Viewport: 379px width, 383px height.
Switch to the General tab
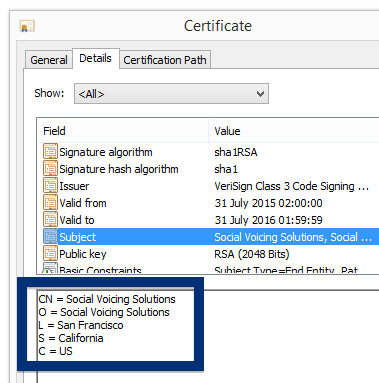click(49, 60)
